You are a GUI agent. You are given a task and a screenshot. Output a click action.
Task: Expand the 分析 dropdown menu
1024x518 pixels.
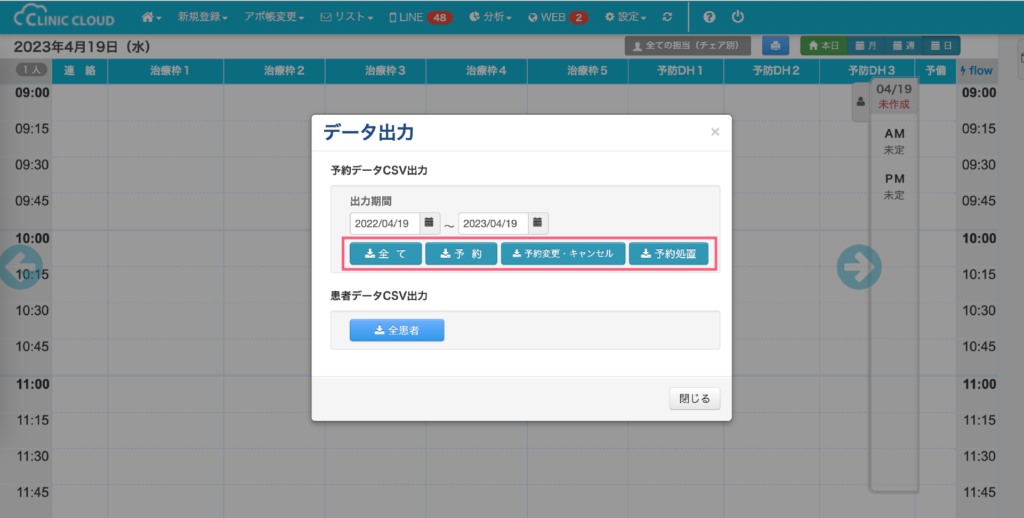490,17
